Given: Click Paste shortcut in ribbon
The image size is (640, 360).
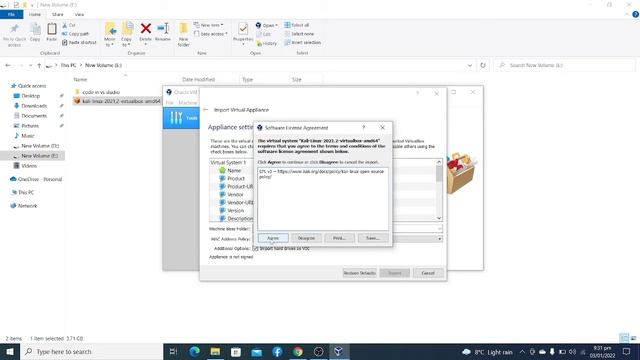Looking at the screenshot, I should pos(80,42).
